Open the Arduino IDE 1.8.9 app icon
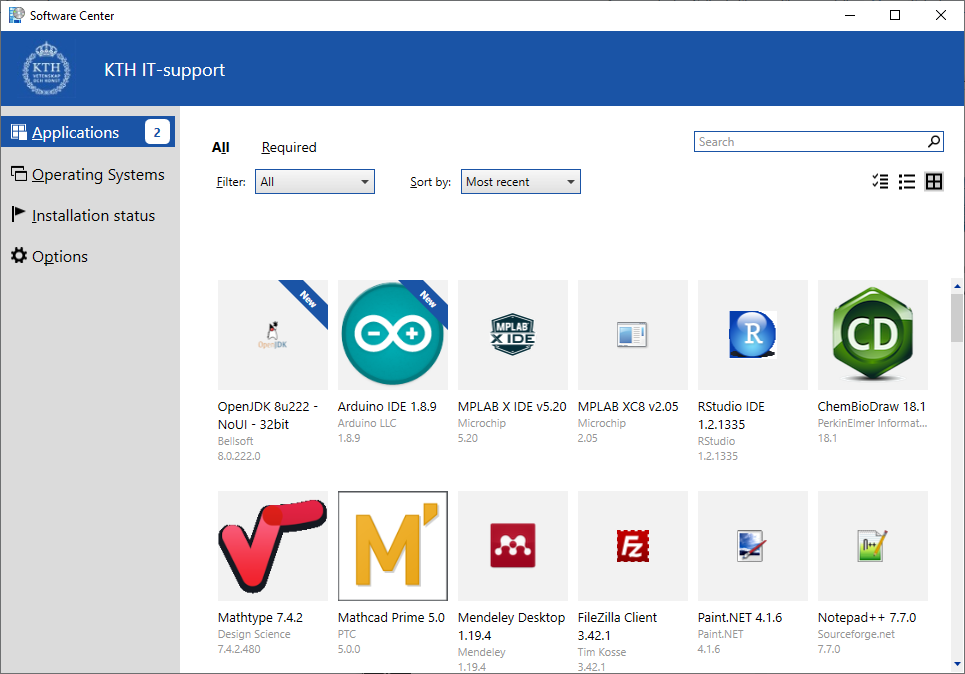This screenshot has width=965, height=674. click(x=392, y=334)
